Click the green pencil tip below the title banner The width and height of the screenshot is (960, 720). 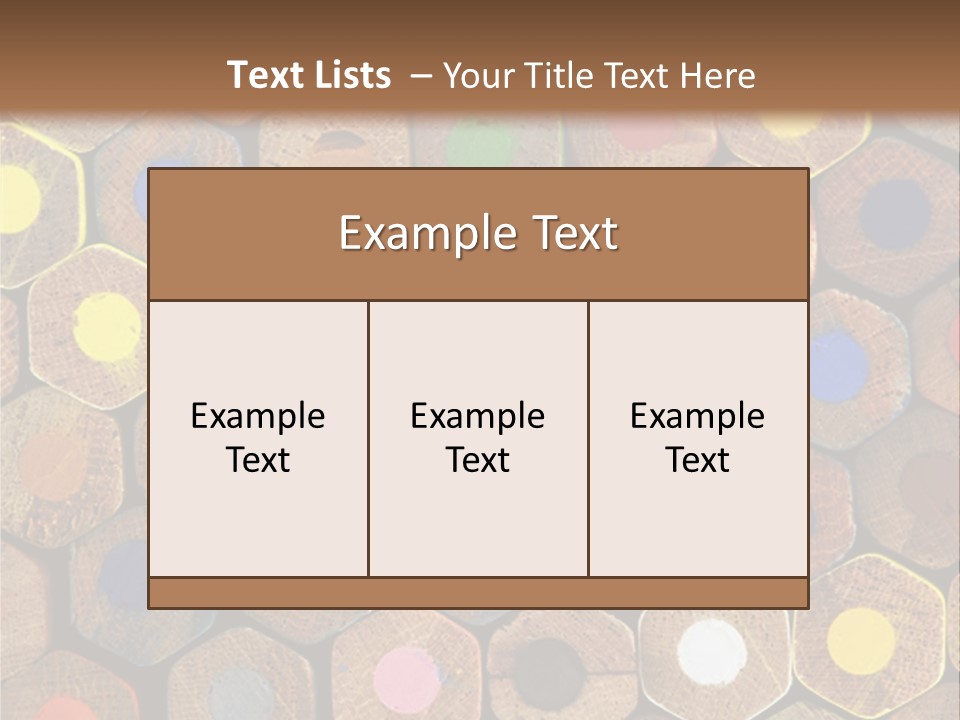coord(479,144)
